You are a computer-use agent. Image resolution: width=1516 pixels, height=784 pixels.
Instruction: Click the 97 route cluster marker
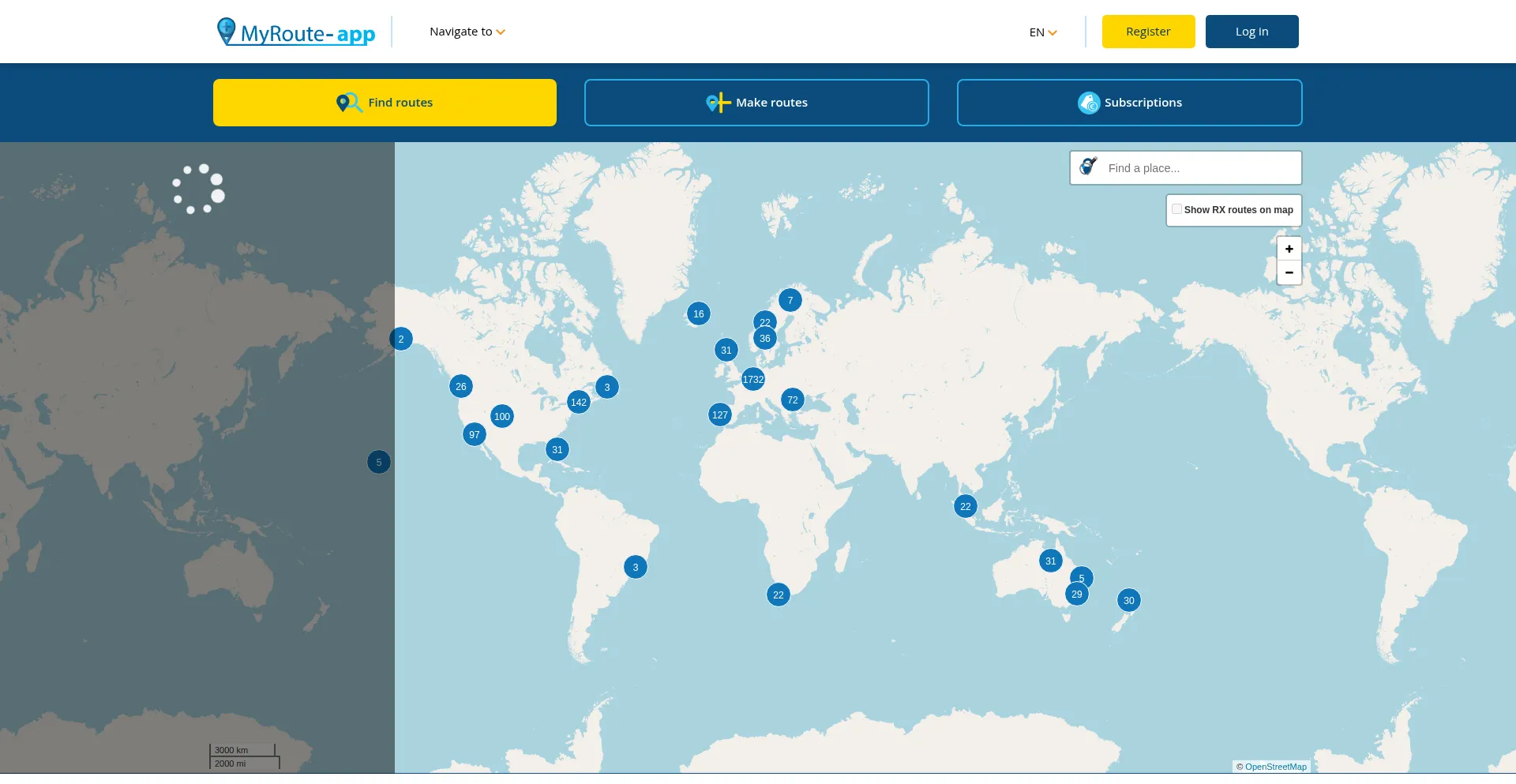tap(475, 435)
